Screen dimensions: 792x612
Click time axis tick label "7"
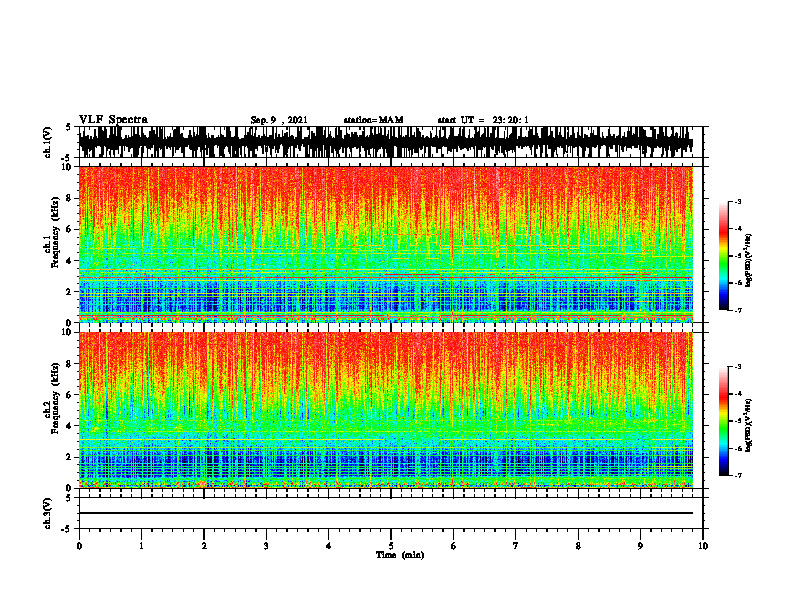[x=516, y=546]
